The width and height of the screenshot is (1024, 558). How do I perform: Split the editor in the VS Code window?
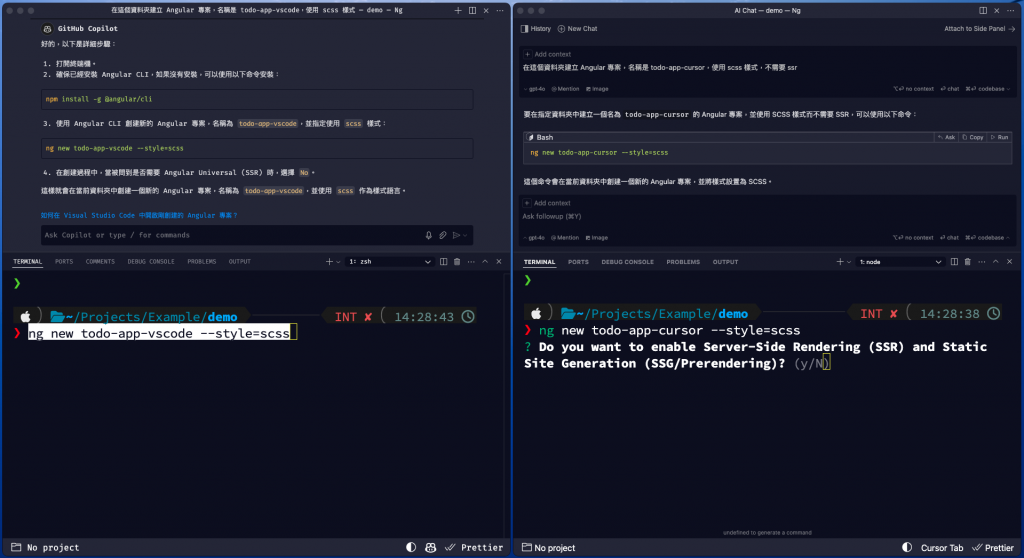coord(472,10)
